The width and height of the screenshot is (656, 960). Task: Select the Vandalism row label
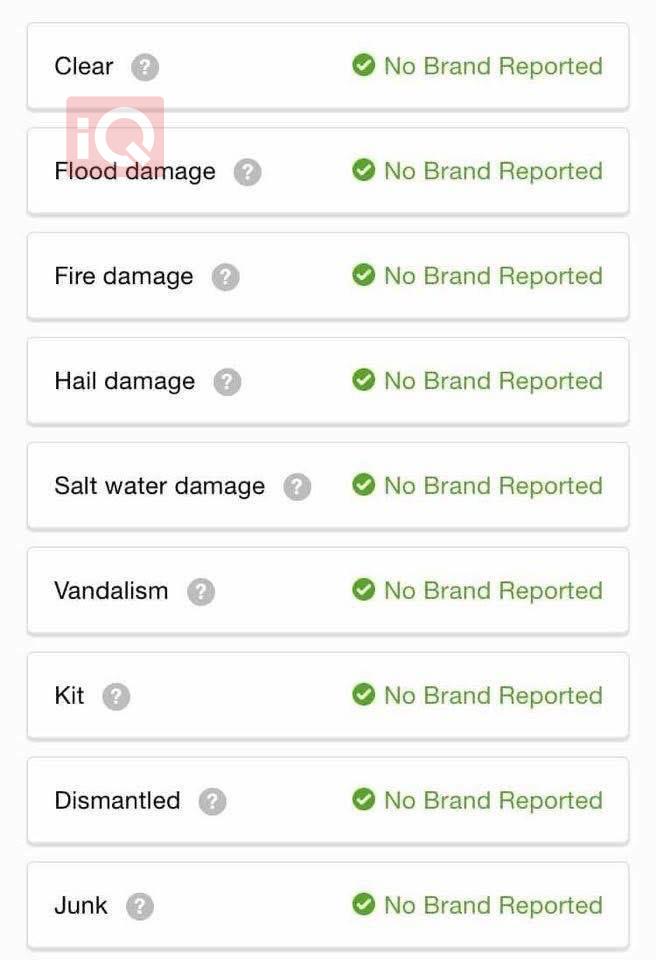click(111, 591)
